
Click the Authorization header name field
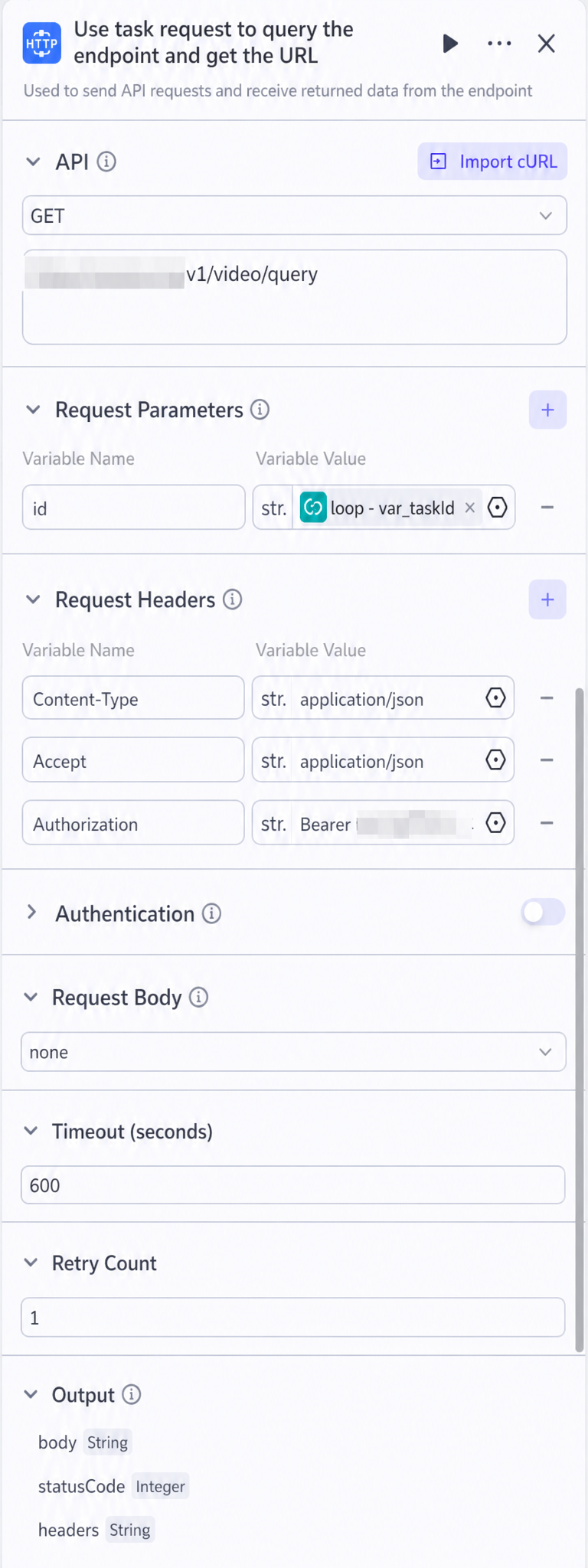pyautogui.click(x=133, y=823)
